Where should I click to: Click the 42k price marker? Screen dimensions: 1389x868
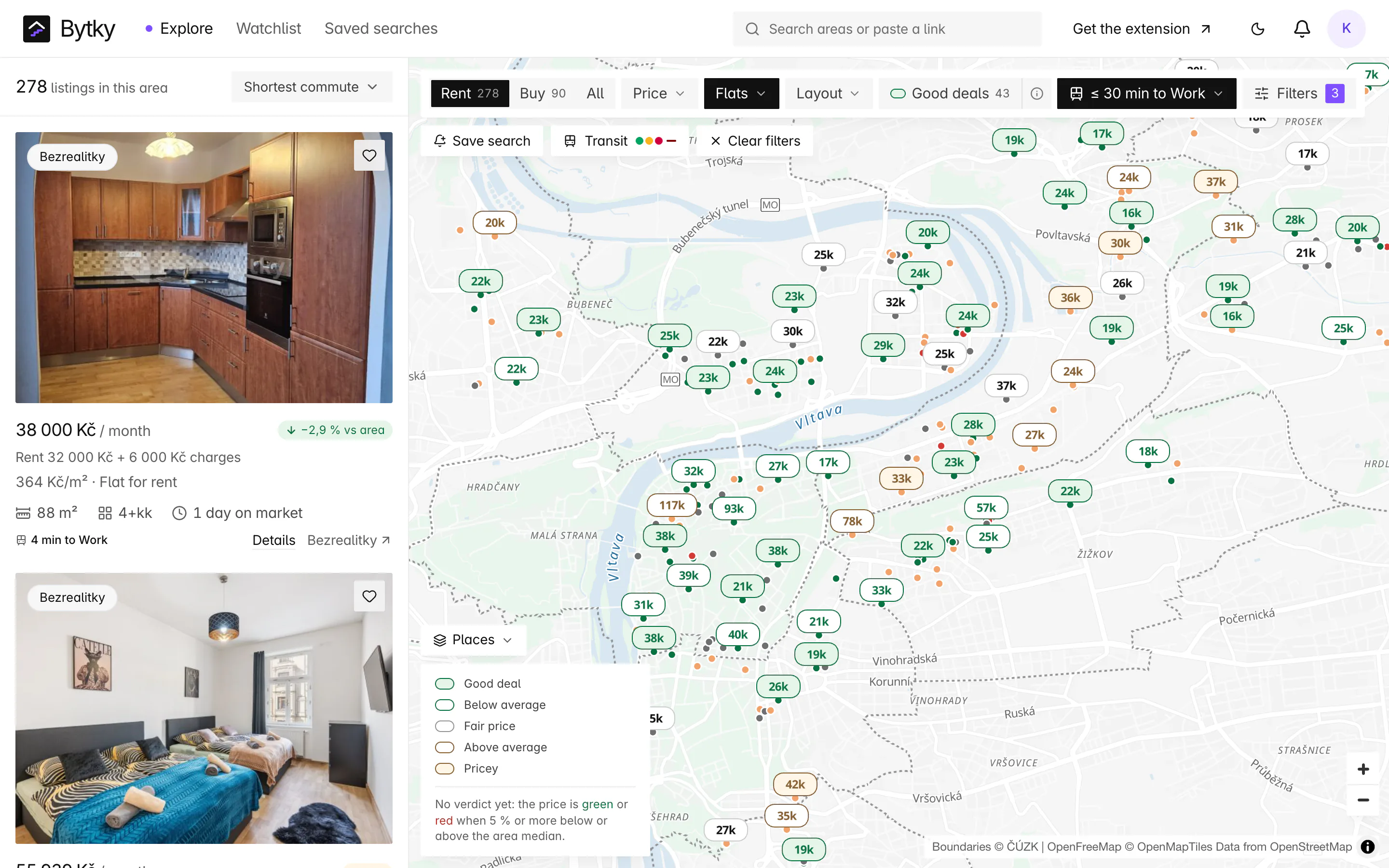point(795,784)
